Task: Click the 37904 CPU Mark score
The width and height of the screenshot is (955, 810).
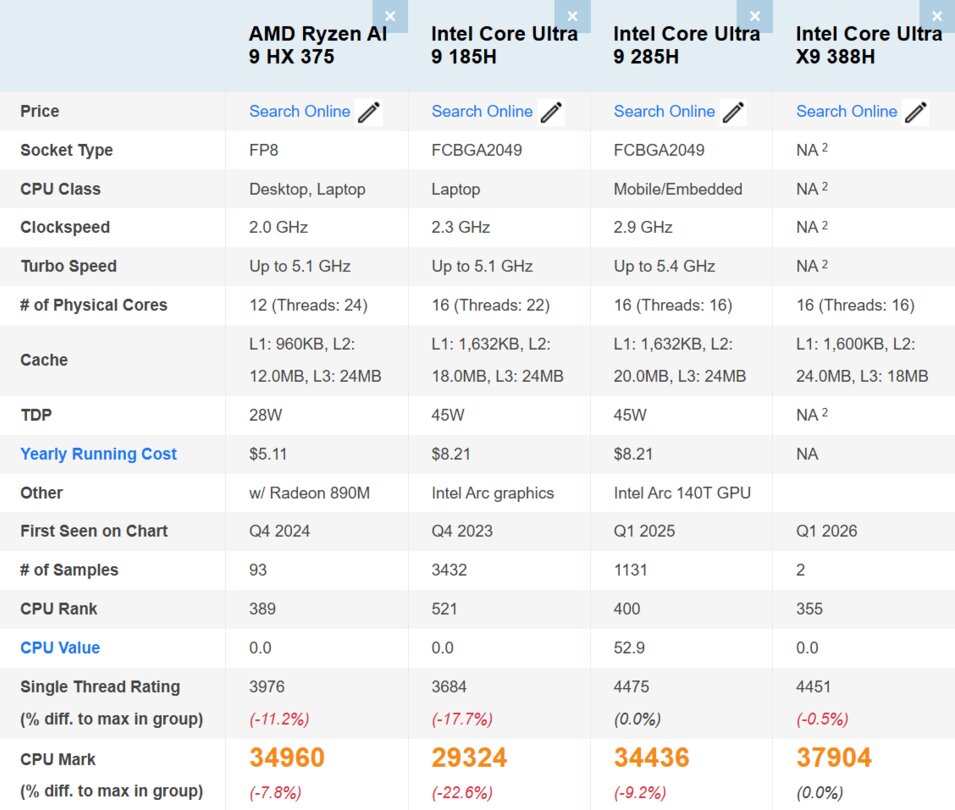Action: [834, 758]
